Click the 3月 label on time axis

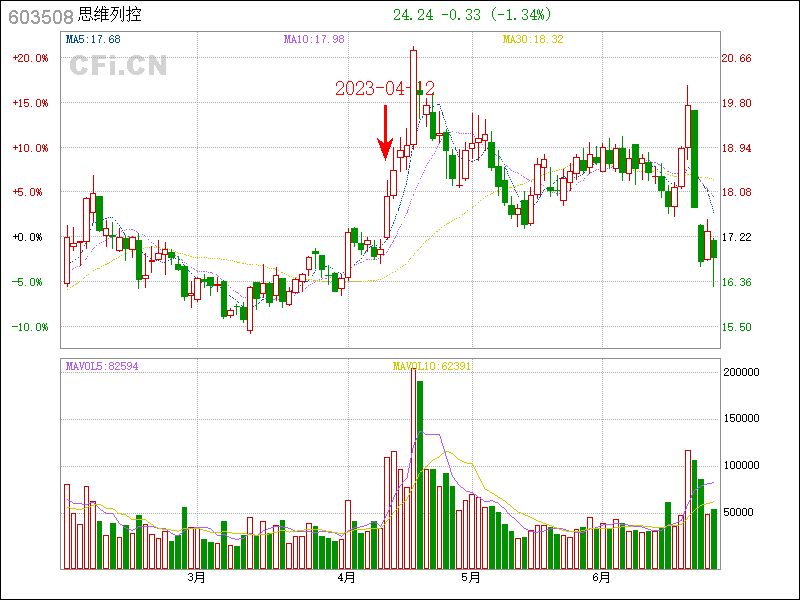[197, 578]
